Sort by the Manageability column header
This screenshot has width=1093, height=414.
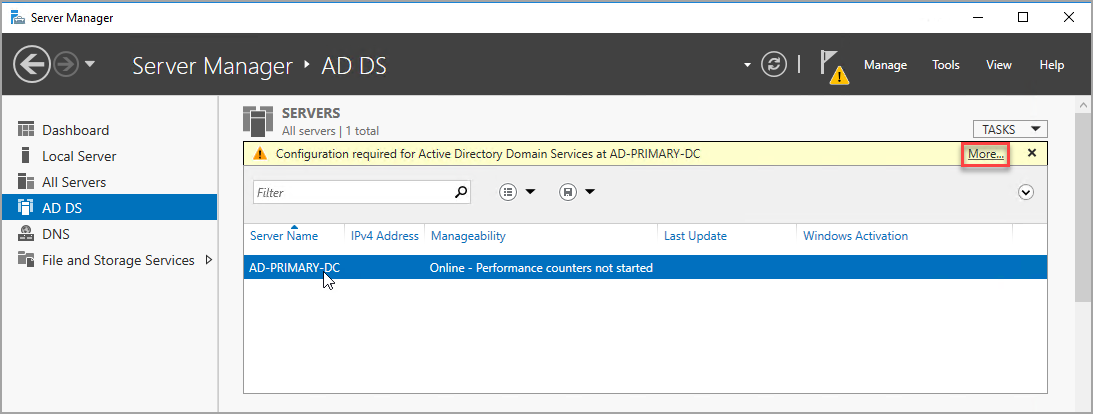[x=468, y=236]
